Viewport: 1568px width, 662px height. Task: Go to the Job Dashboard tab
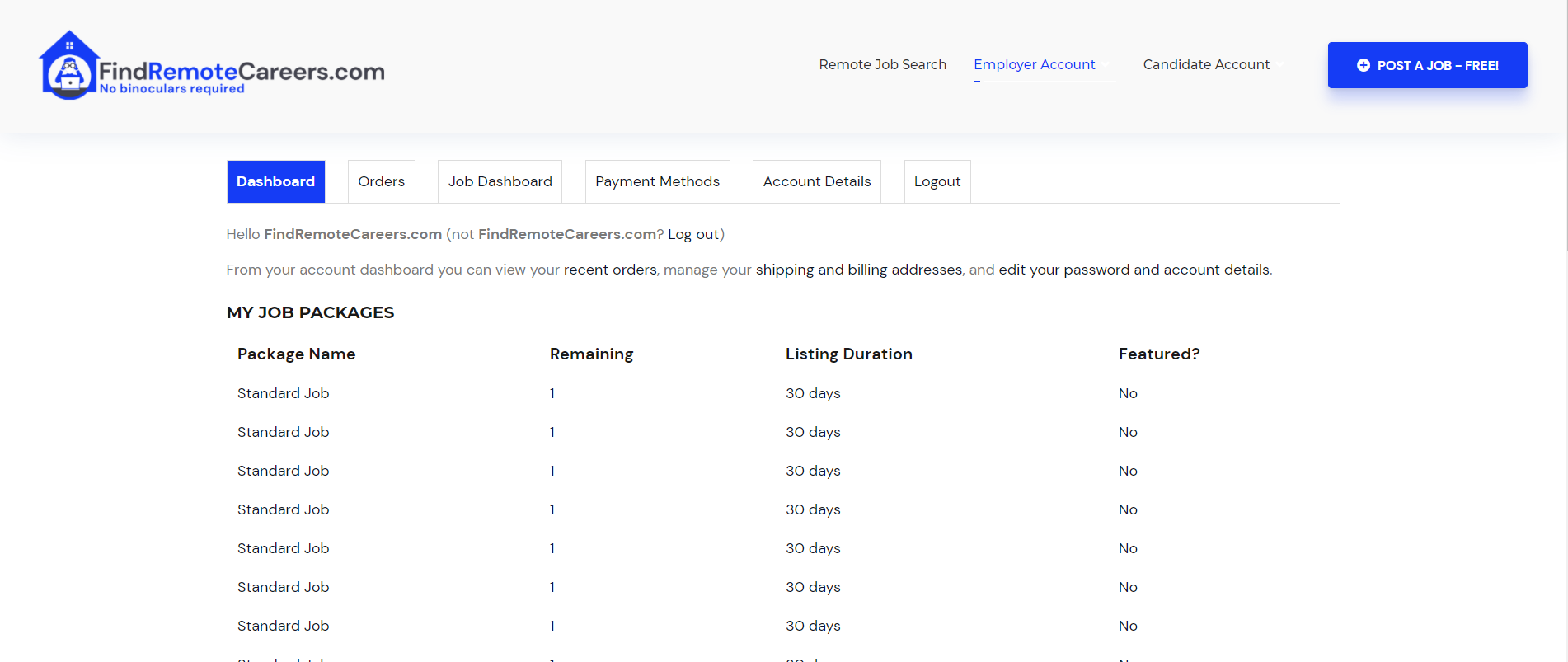click(500, 181)
